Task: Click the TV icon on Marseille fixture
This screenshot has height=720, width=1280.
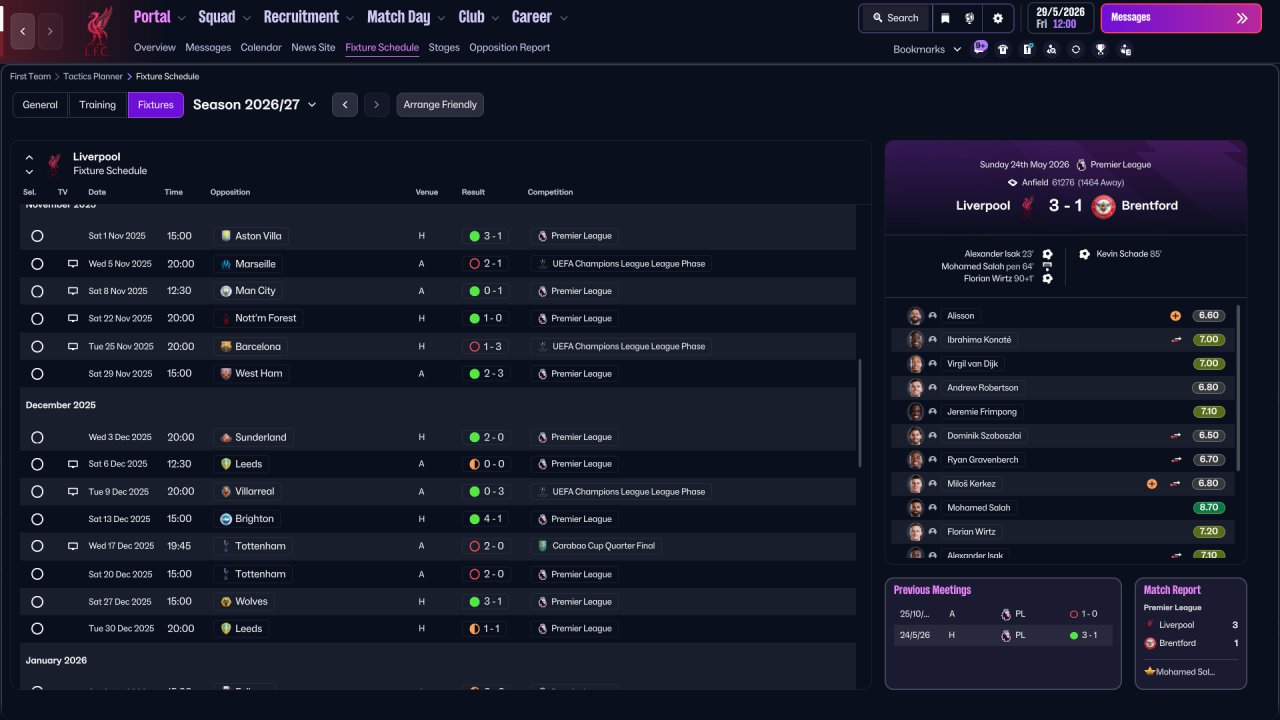Action: pyautogui.click(x=72, y=264)
